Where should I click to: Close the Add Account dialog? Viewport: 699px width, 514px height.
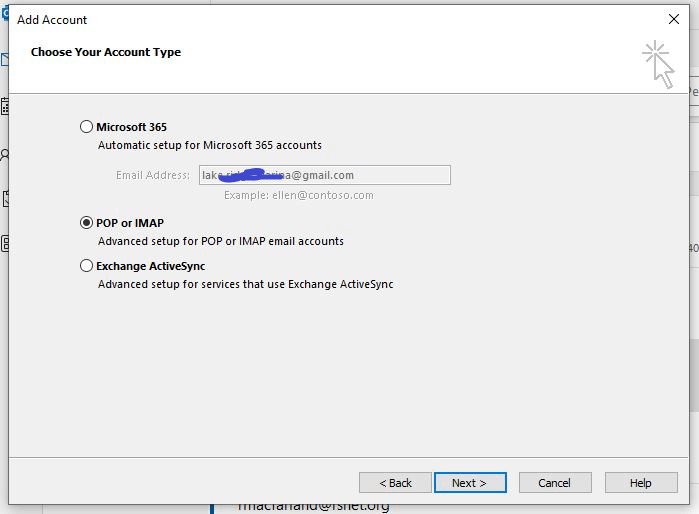(x=674, y=19)
